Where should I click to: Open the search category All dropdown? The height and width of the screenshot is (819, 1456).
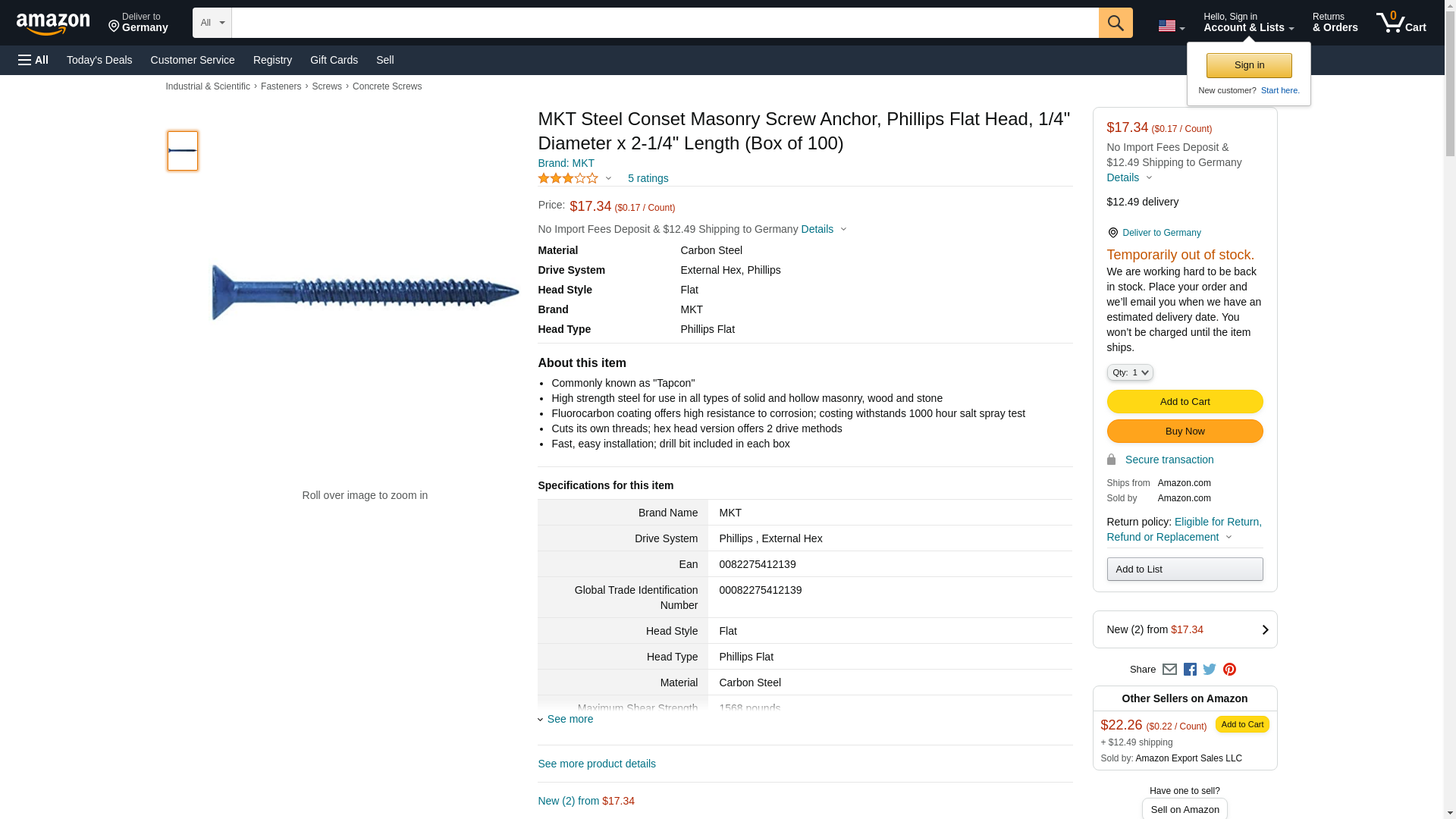(212, 23)
